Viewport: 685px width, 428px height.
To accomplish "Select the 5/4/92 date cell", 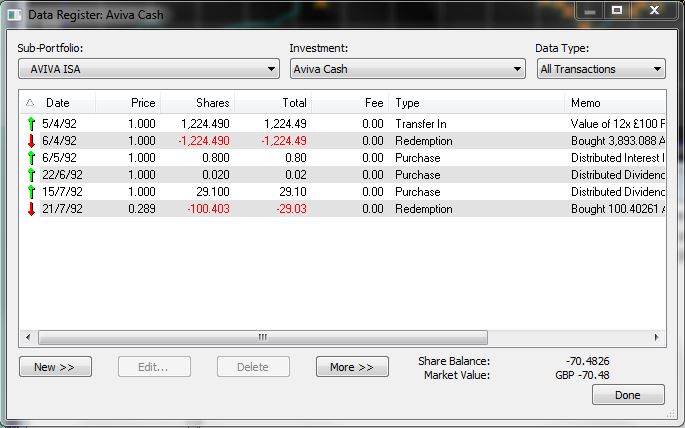I will pos(59,124).
